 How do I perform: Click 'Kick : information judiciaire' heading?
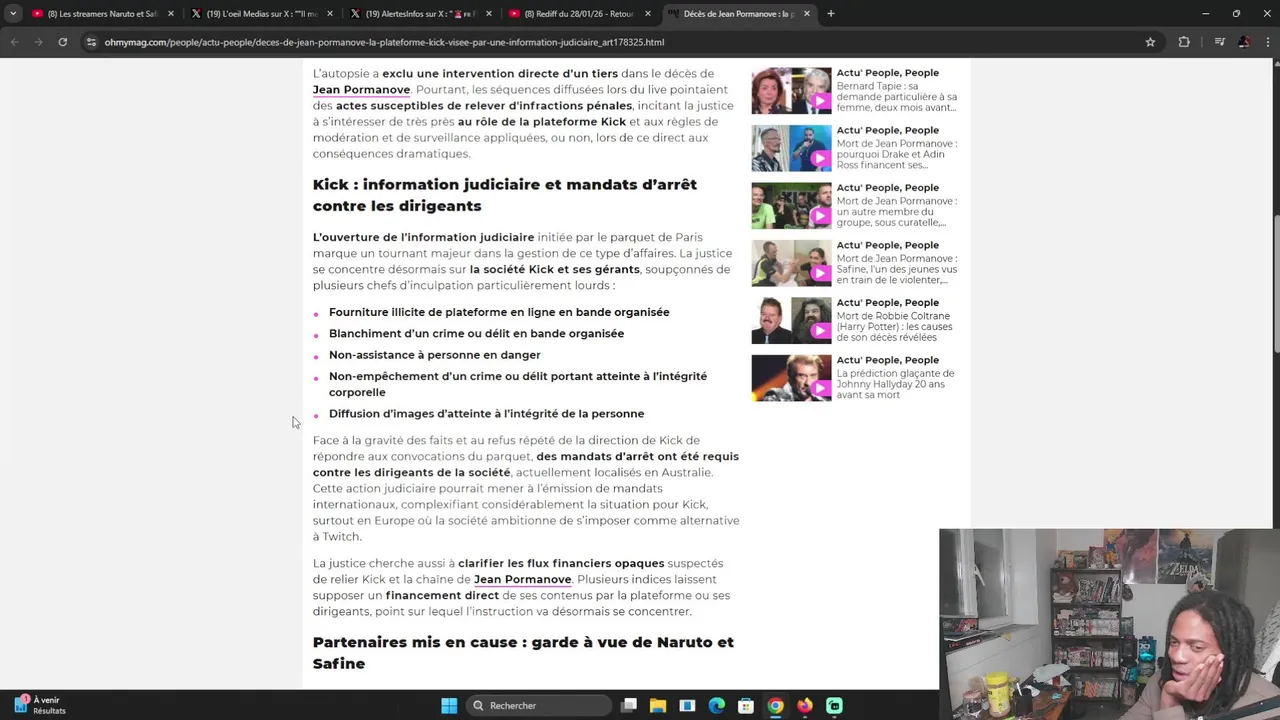click(505, 195)
